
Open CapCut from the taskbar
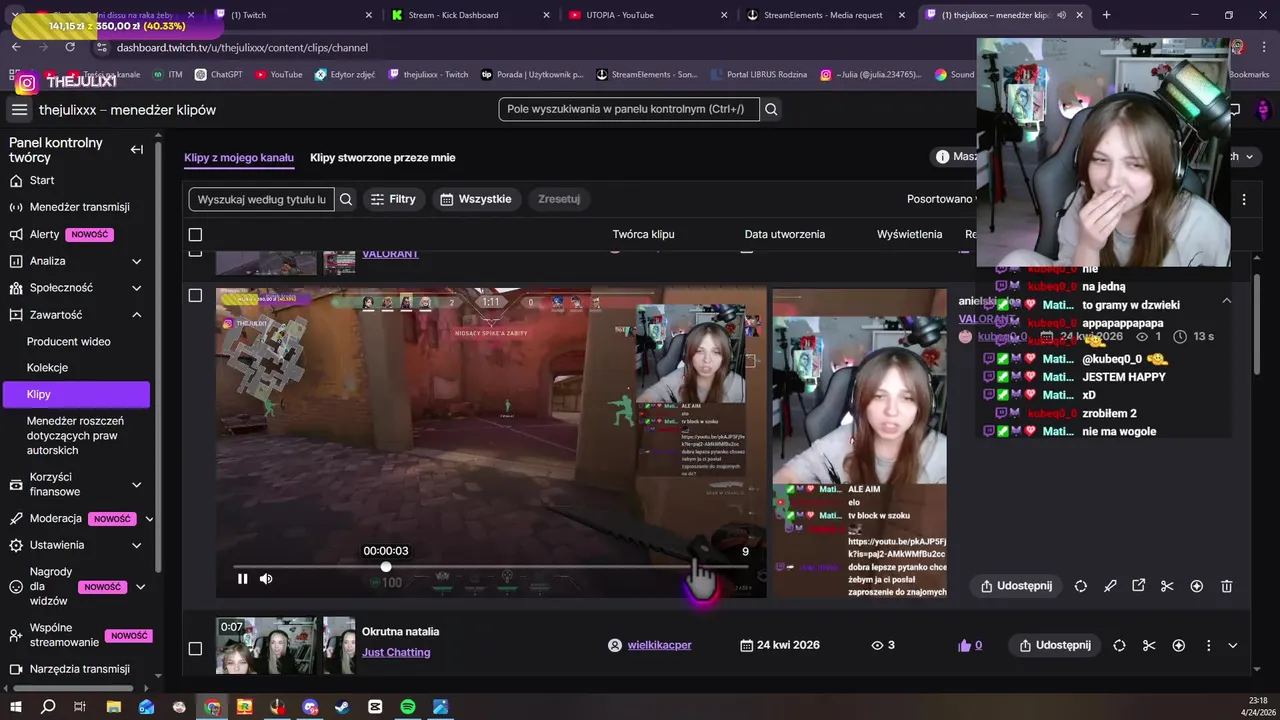click(x=375, y=707)
